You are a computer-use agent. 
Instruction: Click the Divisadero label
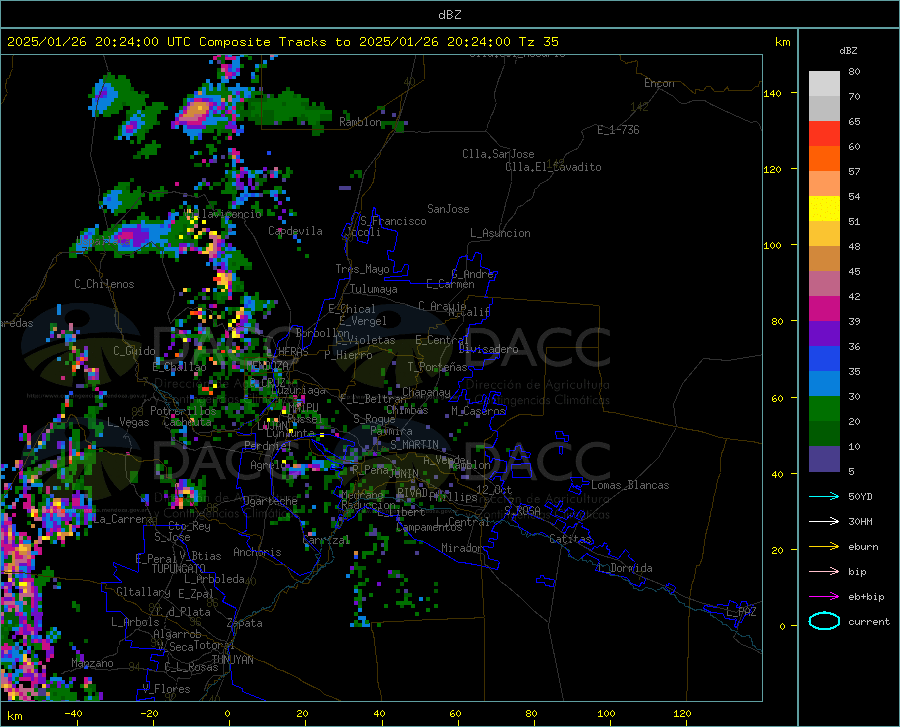pos(488,349)
